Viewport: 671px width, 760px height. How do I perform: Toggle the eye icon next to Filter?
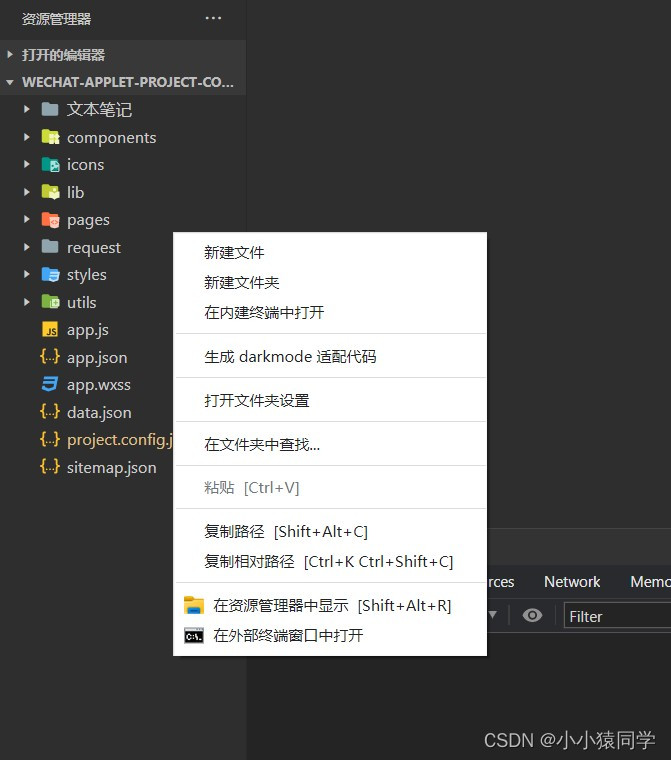[533, 616]
